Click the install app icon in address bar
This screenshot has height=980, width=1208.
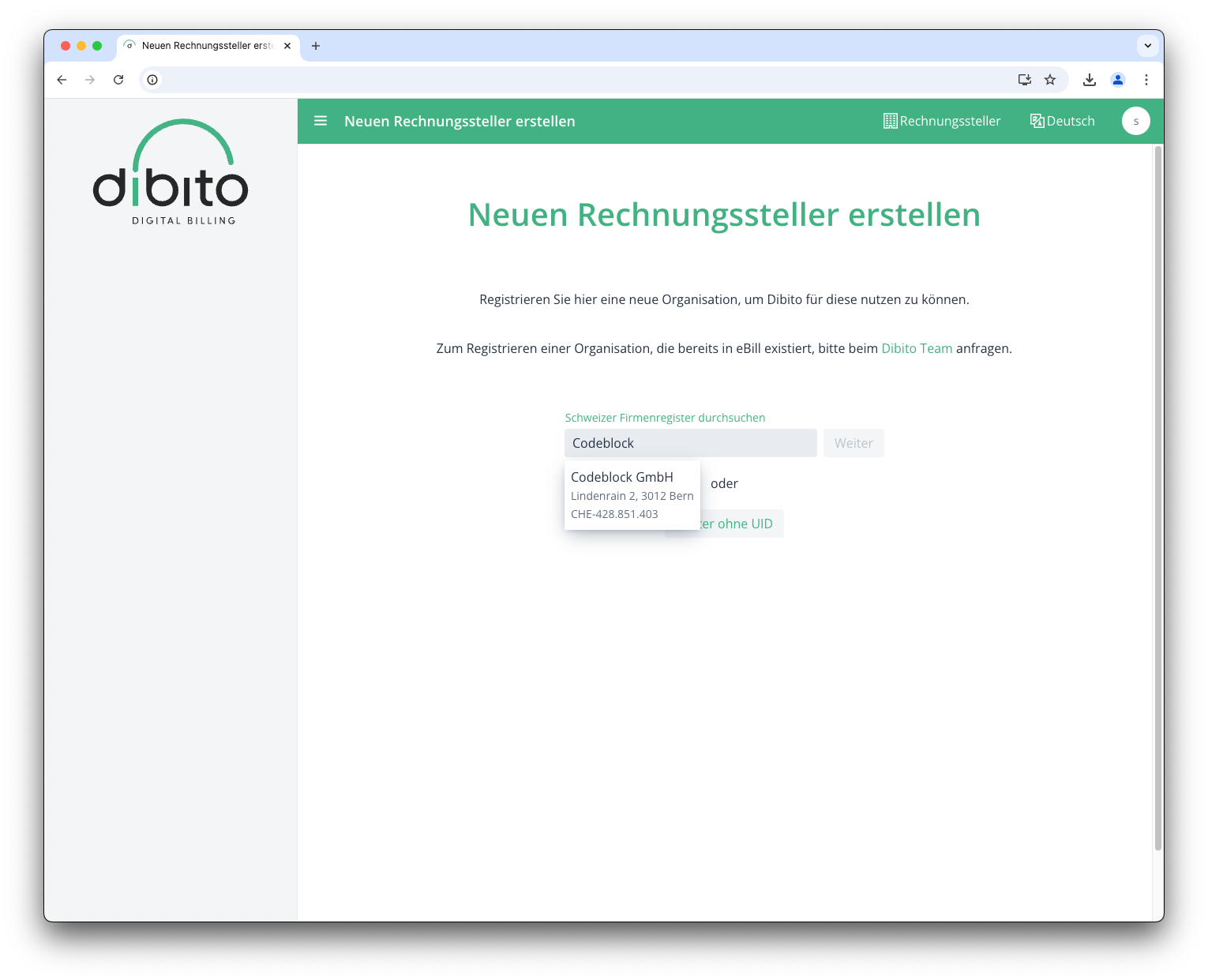[1025, 80]
